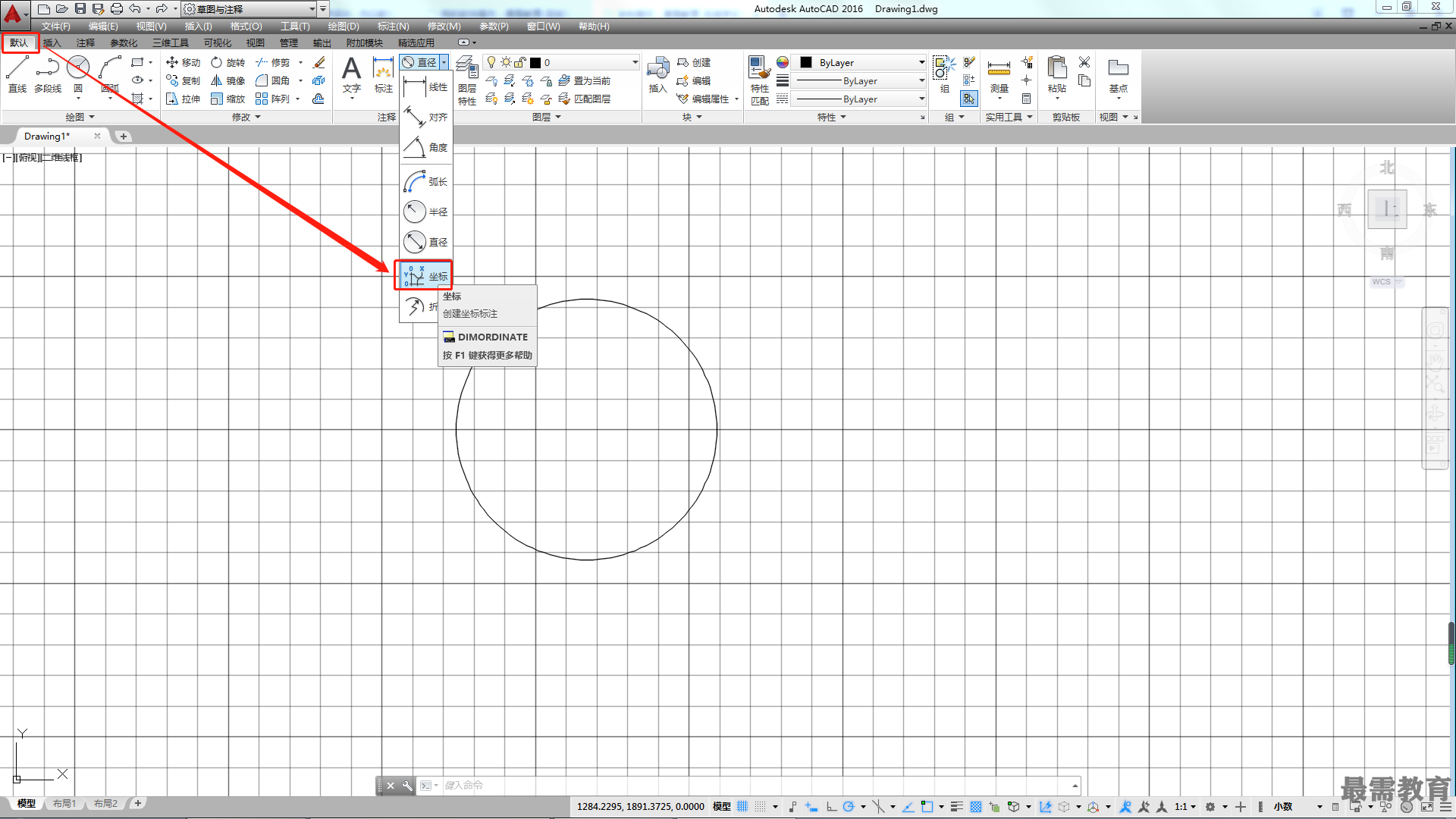Toggle snap mode in status bar
This screenshot has height=819, width=1456.
(x=761, y=807)
